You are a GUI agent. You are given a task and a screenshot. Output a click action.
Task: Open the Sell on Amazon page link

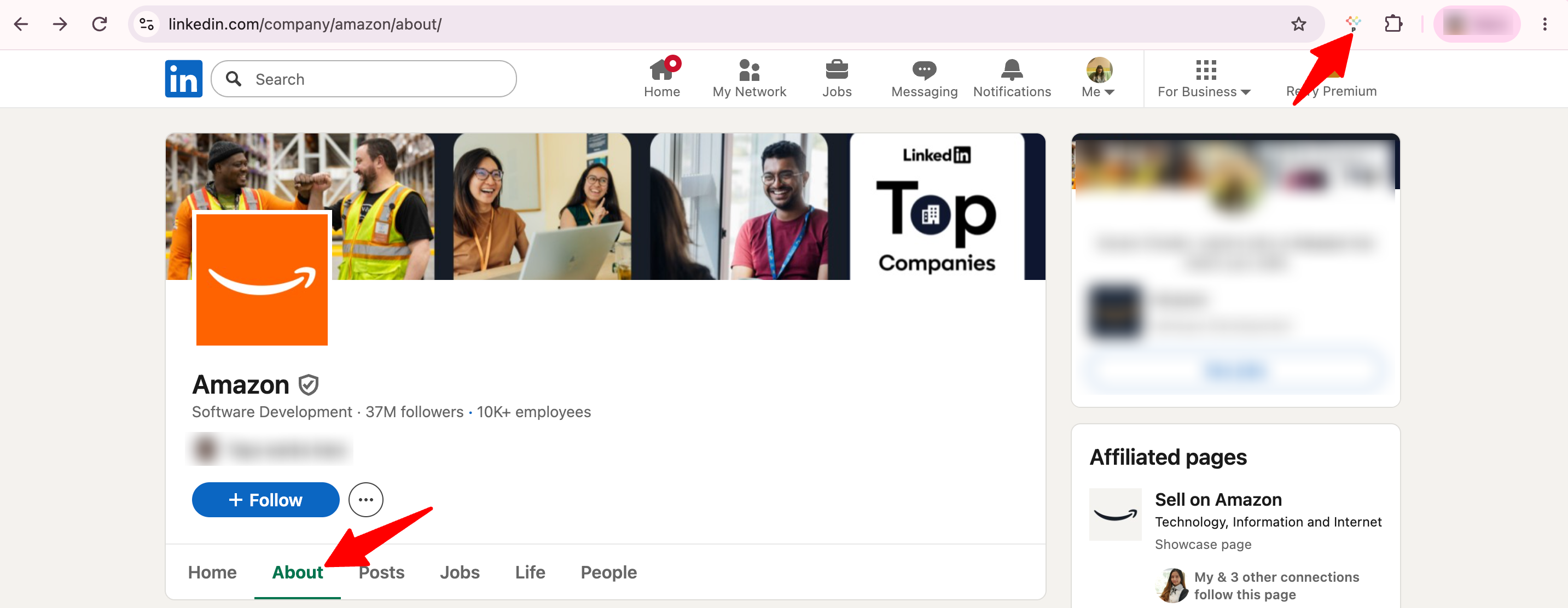tap(1218, 500)
